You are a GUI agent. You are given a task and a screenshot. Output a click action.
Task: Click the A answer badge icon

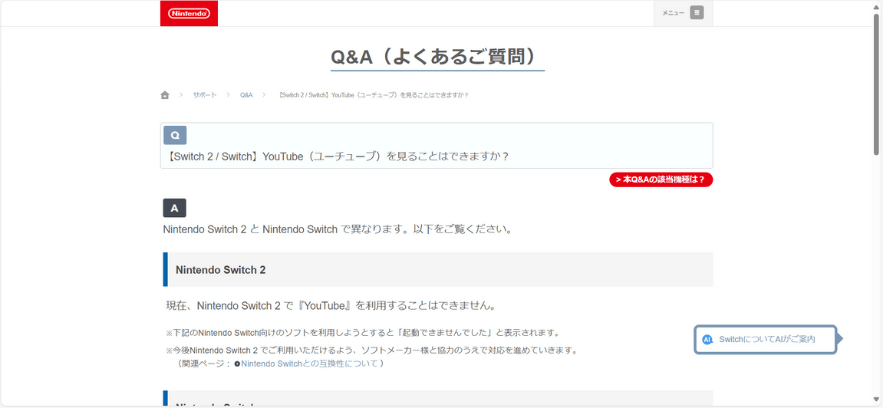pyautogui.click(x=175, y=208)
